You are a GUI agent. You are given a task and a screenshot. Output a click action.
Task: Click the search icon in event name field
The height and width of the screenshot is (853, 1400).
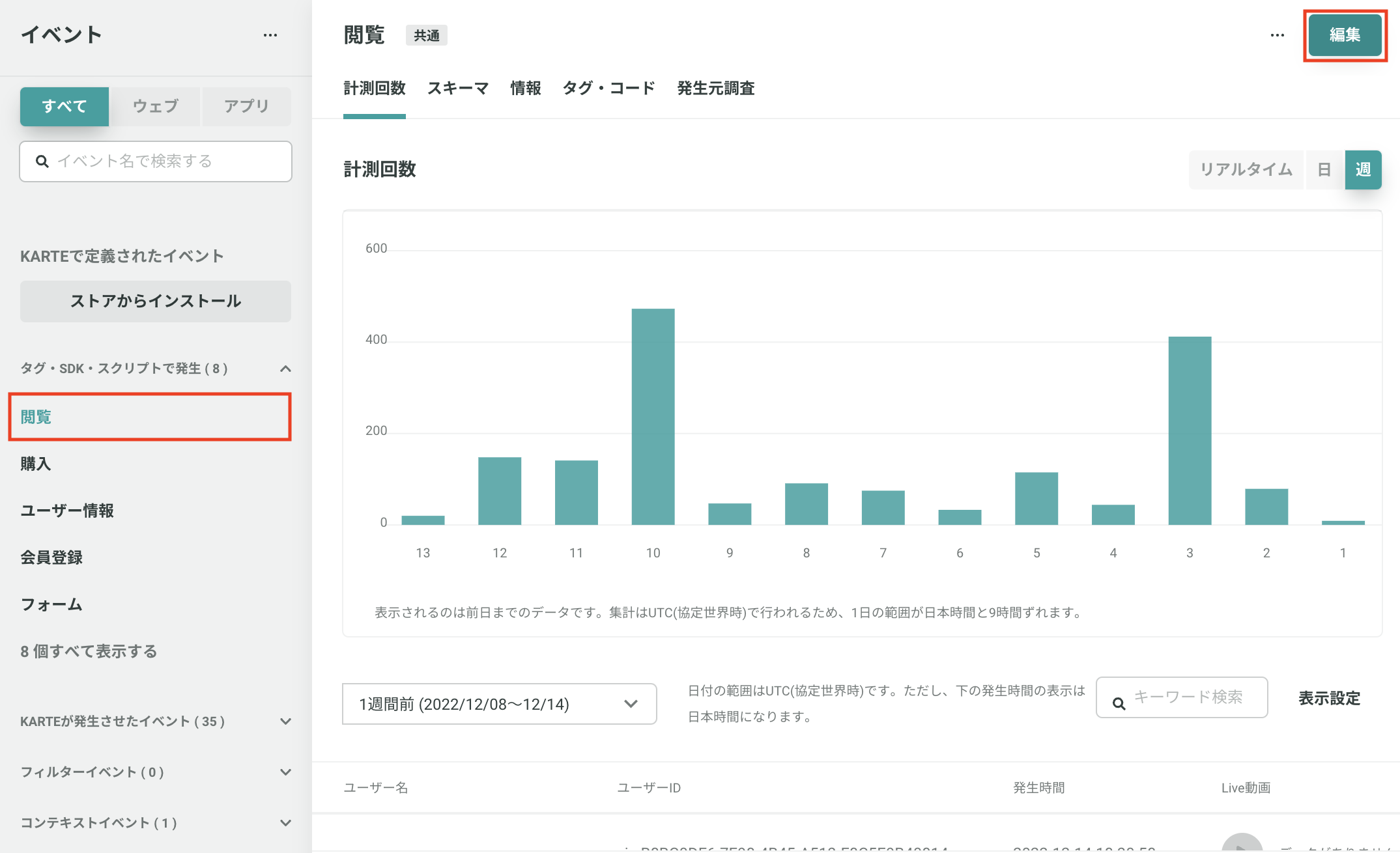click(x=42, y=161)
